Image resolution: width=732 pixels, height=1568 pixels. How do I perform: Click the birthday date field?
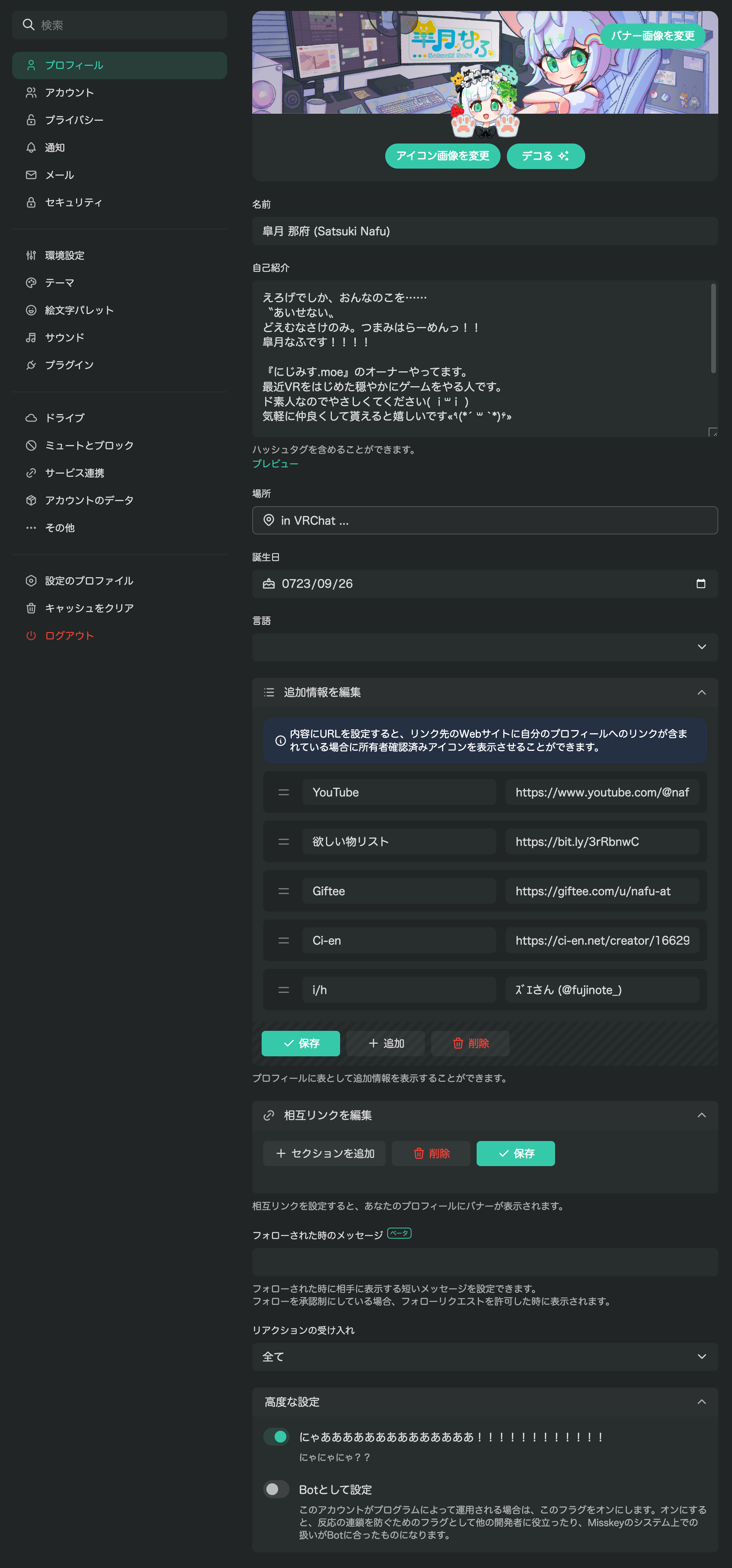click(485, 583)
